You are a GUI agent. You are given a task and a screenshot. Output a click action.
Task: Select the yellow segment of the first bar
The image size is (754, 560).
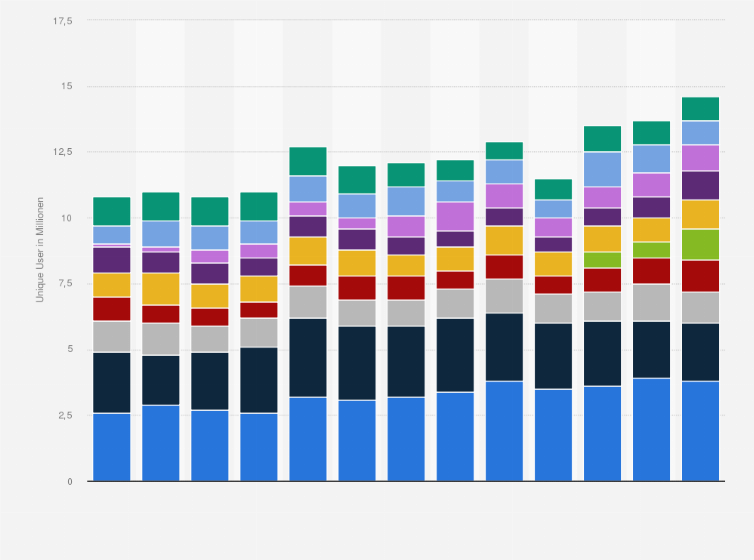point(112,285)
